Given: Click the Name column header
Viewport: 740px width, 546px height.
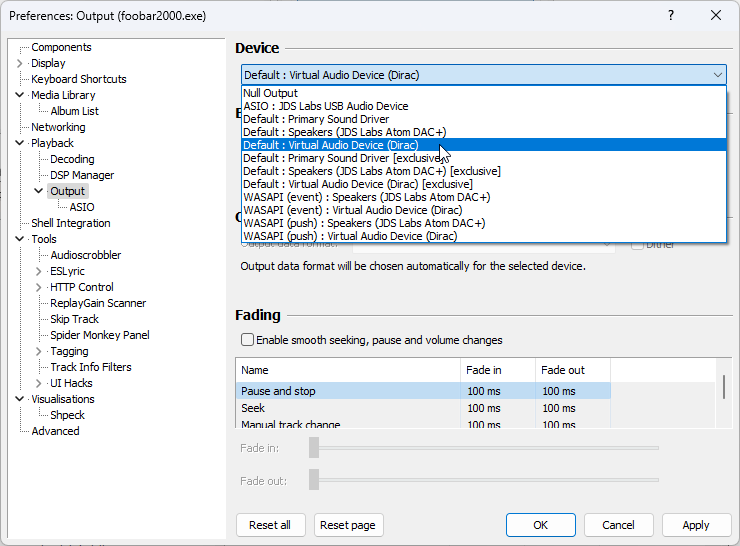Looking at the screenshot, I should (x=348, y=370).
